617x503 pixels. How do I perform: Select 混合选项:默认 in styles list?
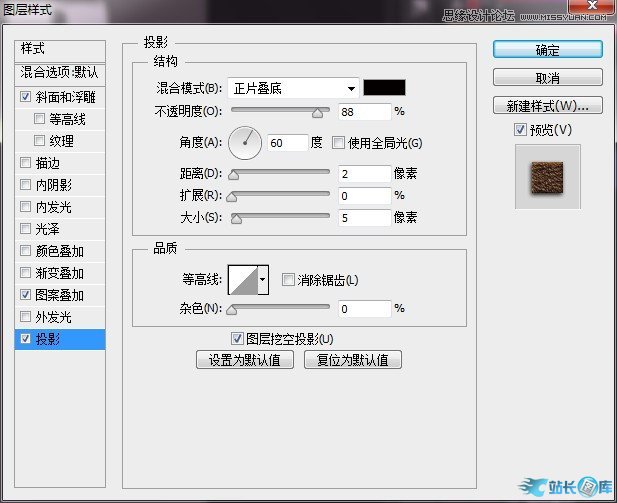coord(61,73)
